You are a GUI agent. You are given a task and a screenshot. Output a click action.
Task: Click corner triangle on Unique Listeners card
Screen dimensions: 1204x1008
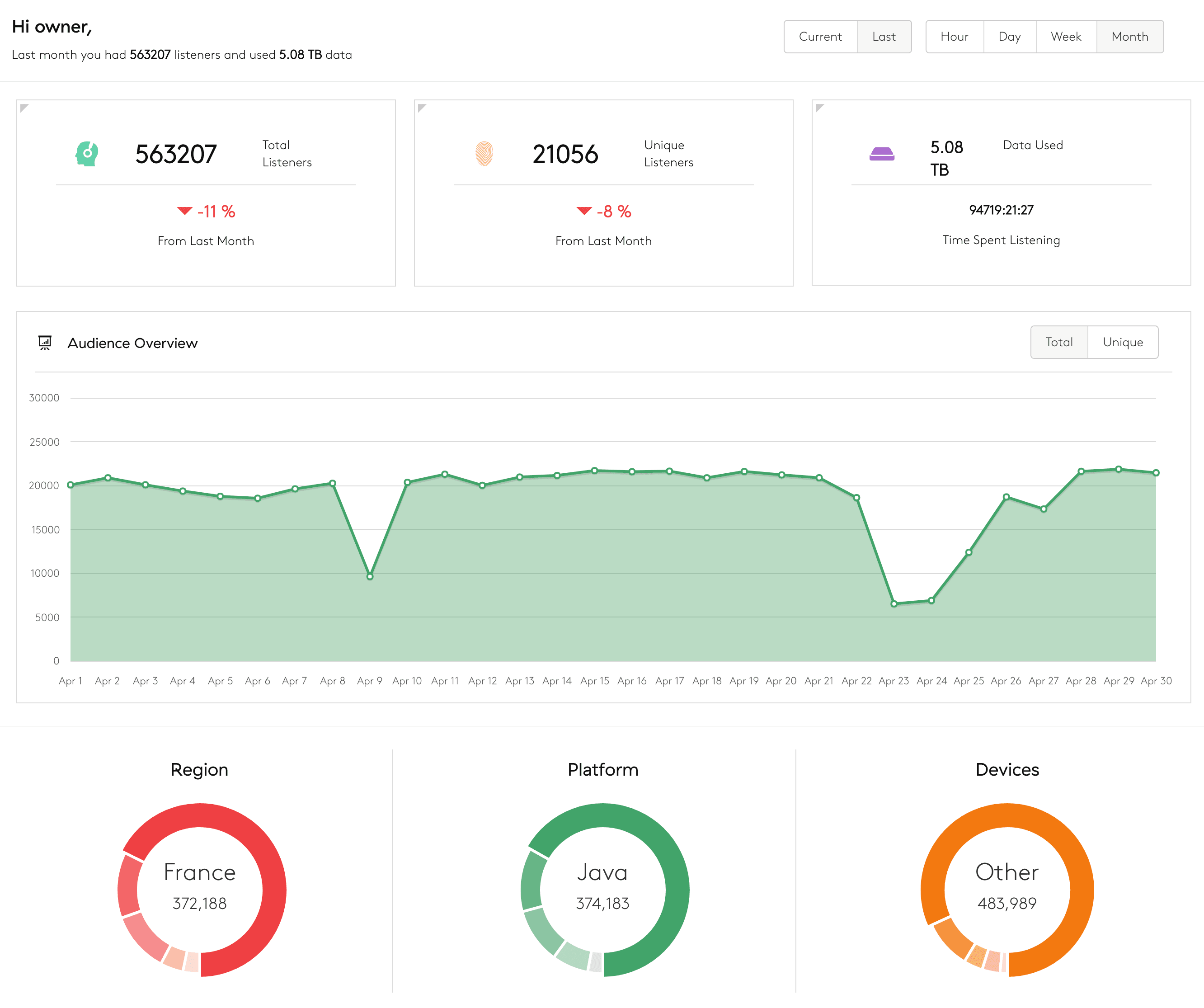point(421,107)
